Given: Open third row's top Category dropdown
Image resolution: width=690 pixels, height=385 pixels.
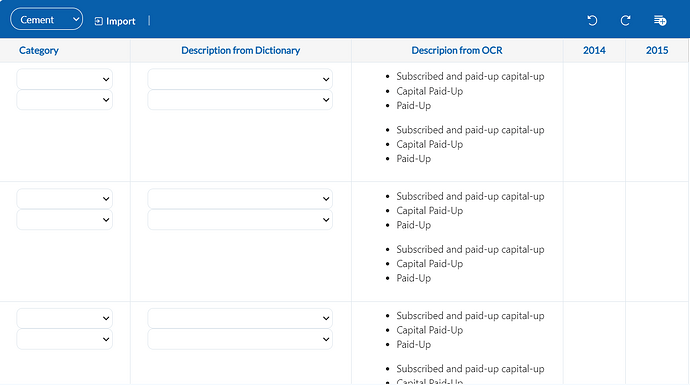Looking at the screenshot, I should coord(65,318).
